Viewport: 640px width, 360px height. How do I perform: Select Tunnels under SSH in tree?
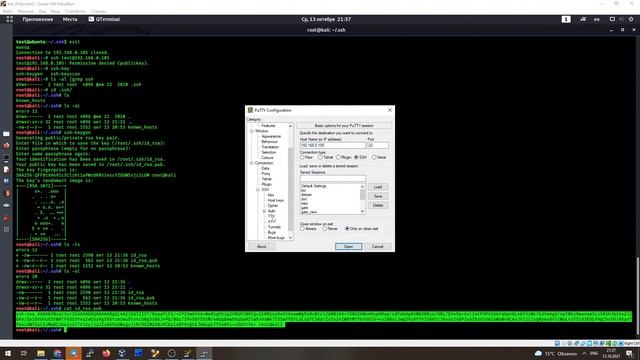[x=274, y=227]
